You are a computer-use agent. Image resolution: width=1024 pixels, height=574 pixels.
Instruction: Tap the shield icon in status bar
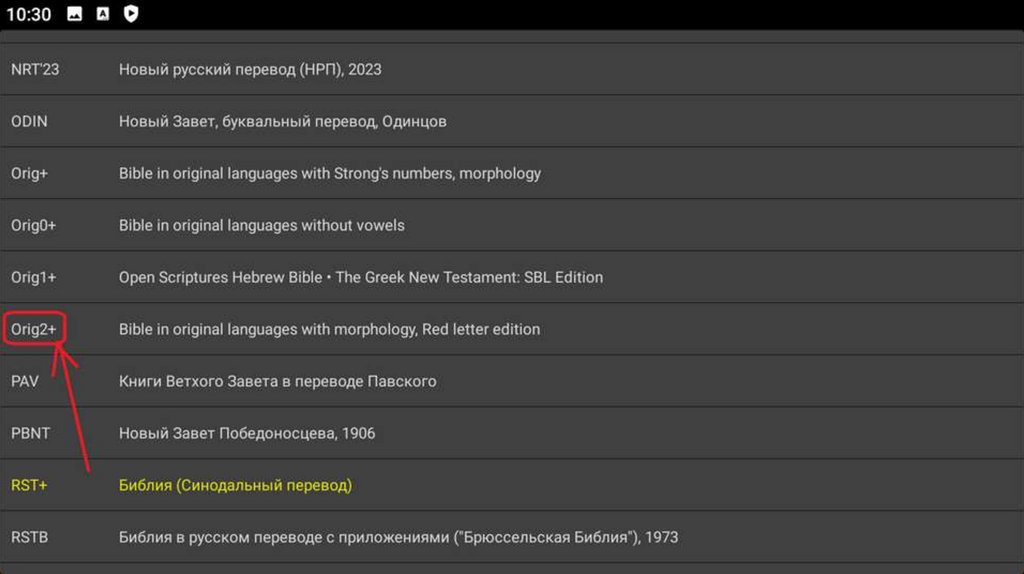131,14
